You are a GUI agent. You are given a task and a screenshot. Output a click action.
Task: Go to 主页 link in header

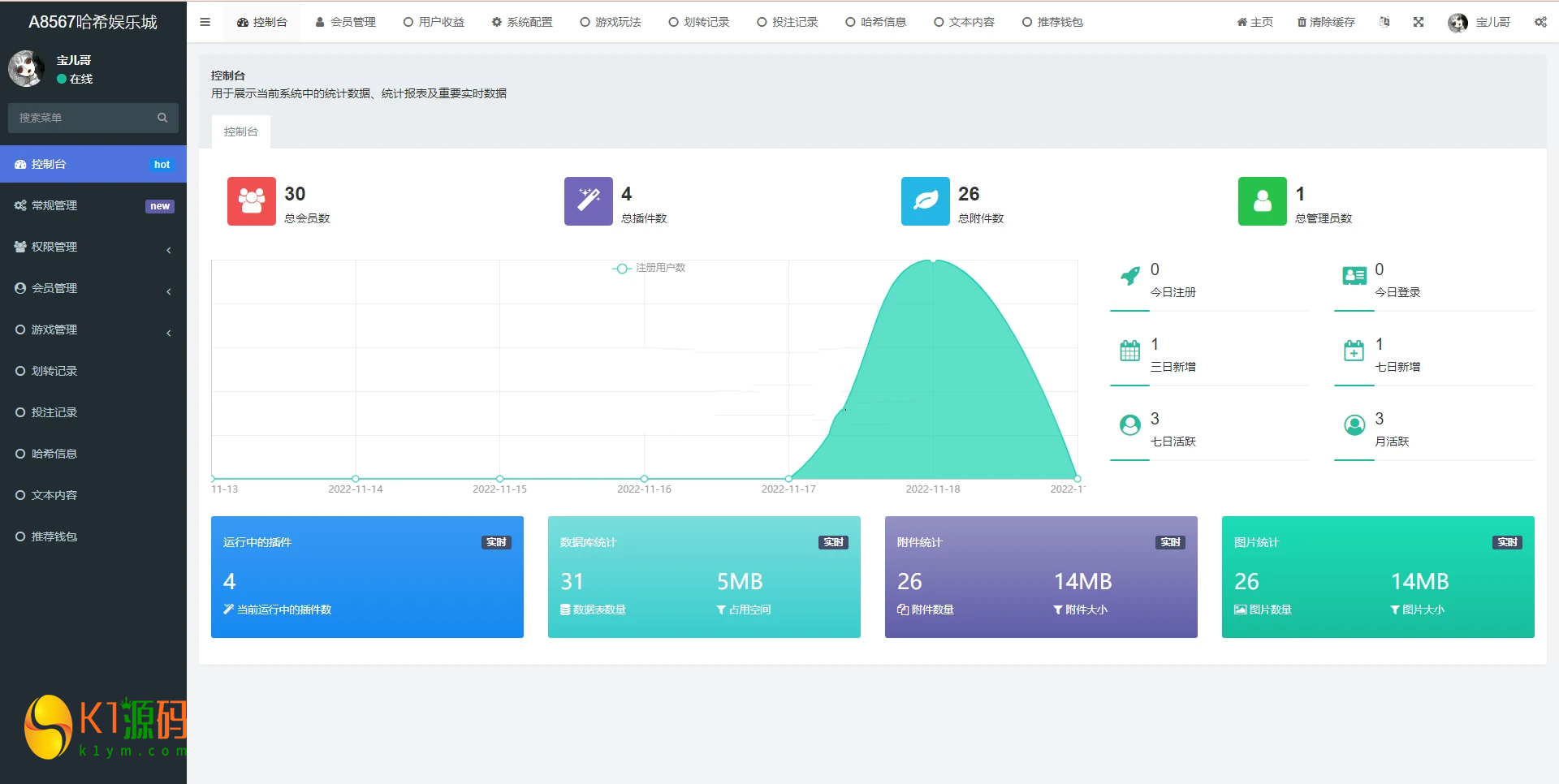pyautogui.click(x=1255, y=22)
